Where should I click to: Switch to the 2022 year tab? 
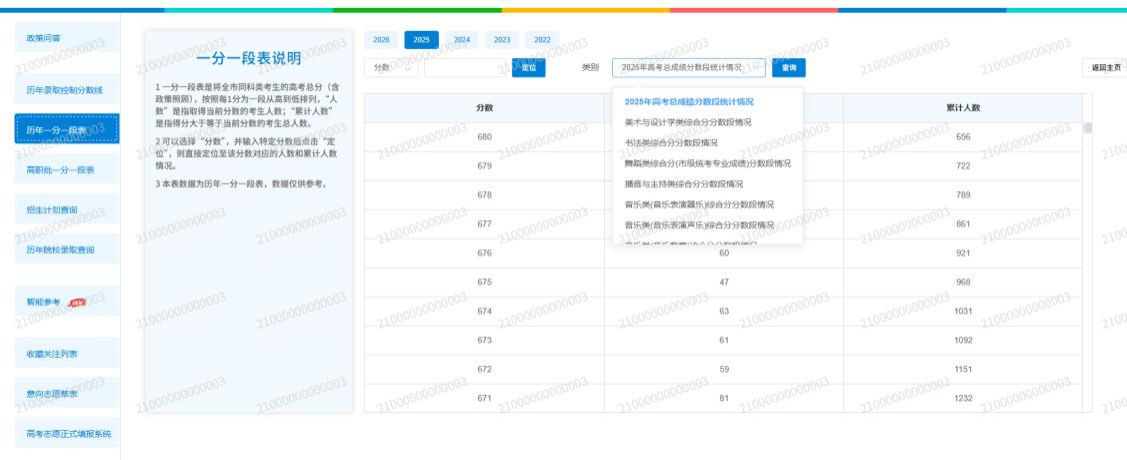click(x=542, y=40)
